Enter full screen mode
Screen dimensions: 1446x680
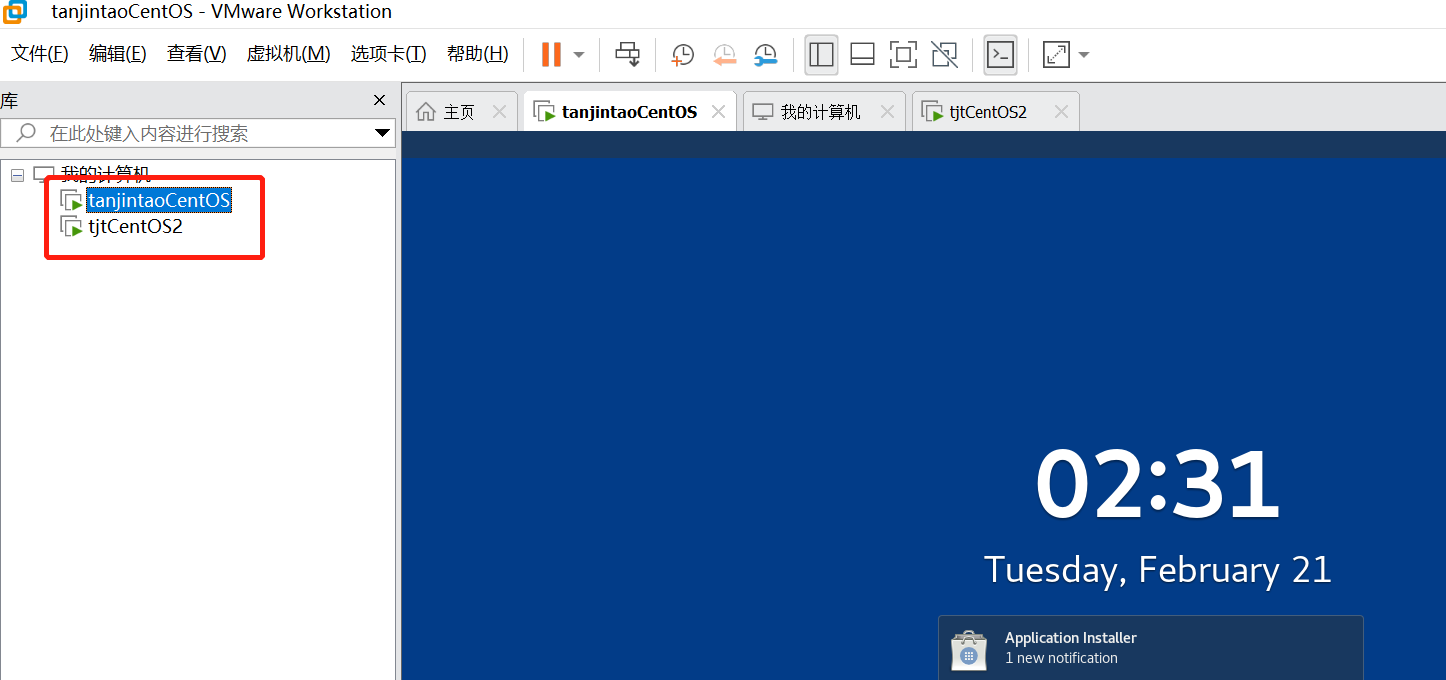click(x=903, y=55)
